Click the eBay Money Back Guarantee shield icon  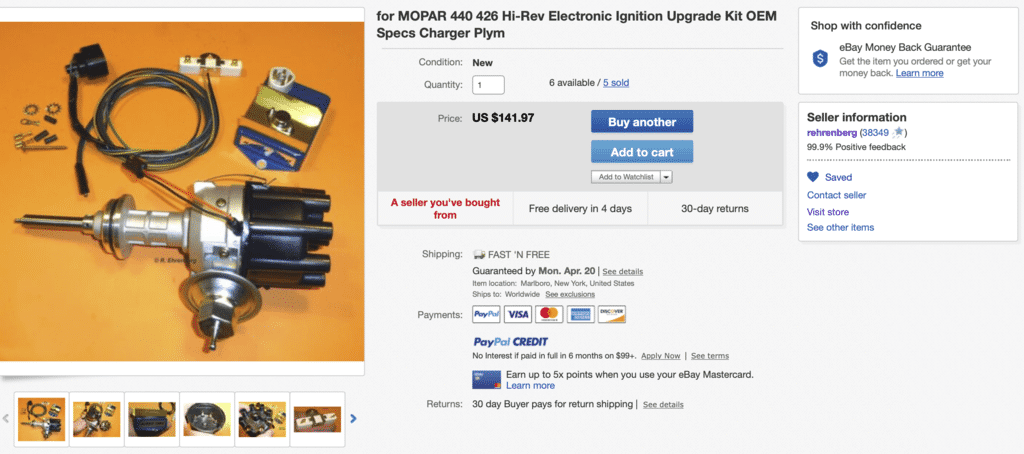coord(820,59)
